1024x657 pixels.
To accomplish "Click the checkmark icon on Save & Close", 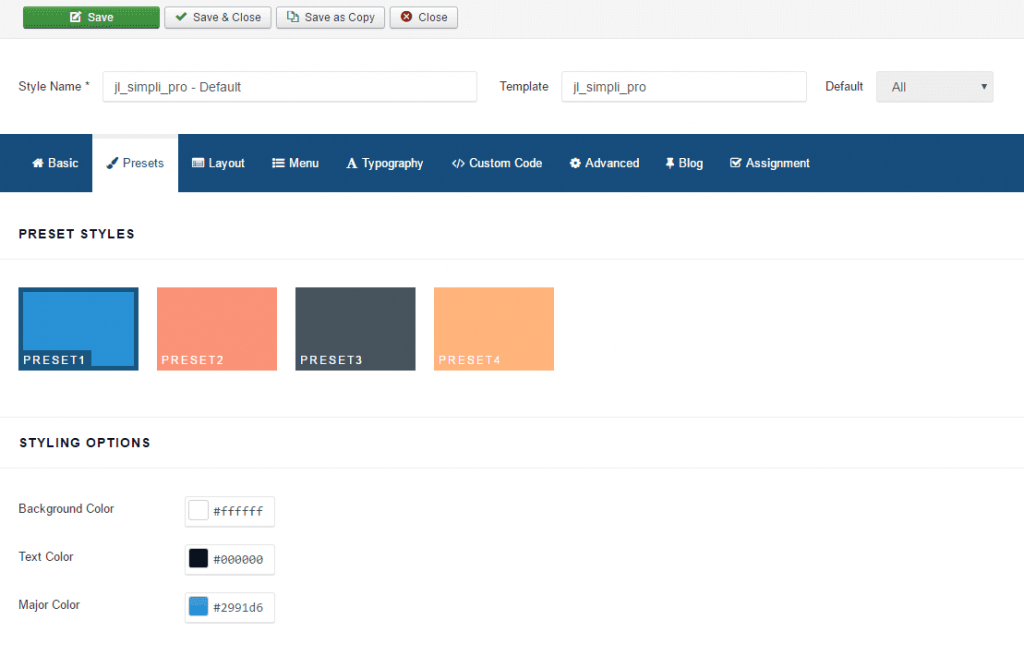I will click(183, 17).
